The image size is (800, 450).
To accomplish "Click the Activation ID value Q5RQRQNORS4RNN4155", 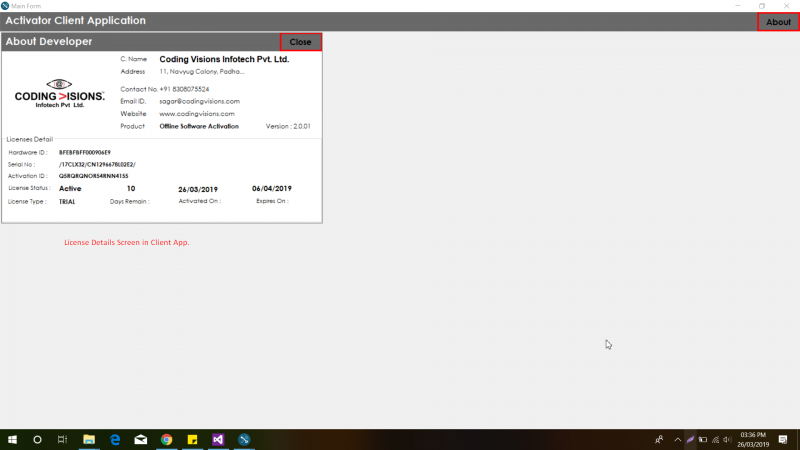I will pos(93,176).
